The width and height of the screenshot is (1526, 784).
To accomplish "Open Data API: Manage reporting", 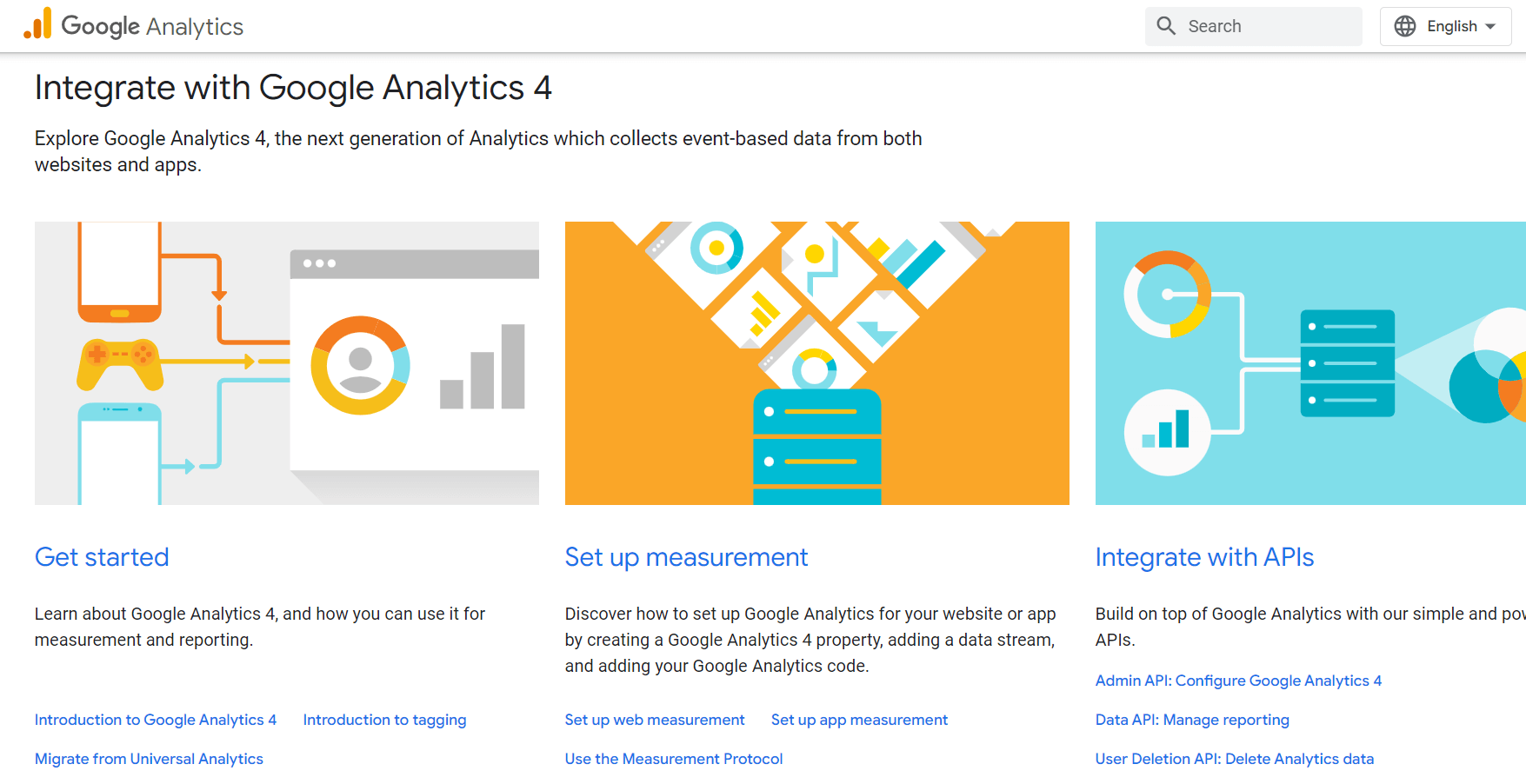I will (1192, 720).
